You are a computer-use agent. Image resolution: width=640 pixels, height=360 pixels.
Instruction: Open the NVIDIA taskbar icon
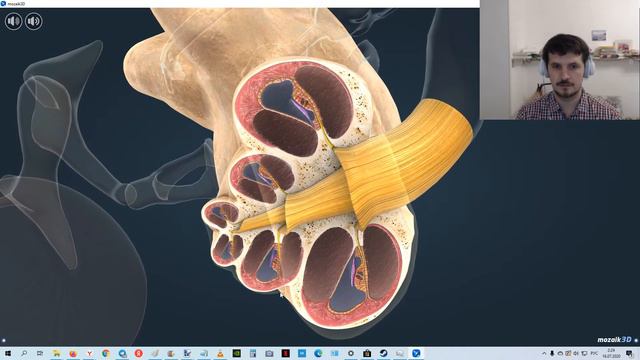pos(237,353)
